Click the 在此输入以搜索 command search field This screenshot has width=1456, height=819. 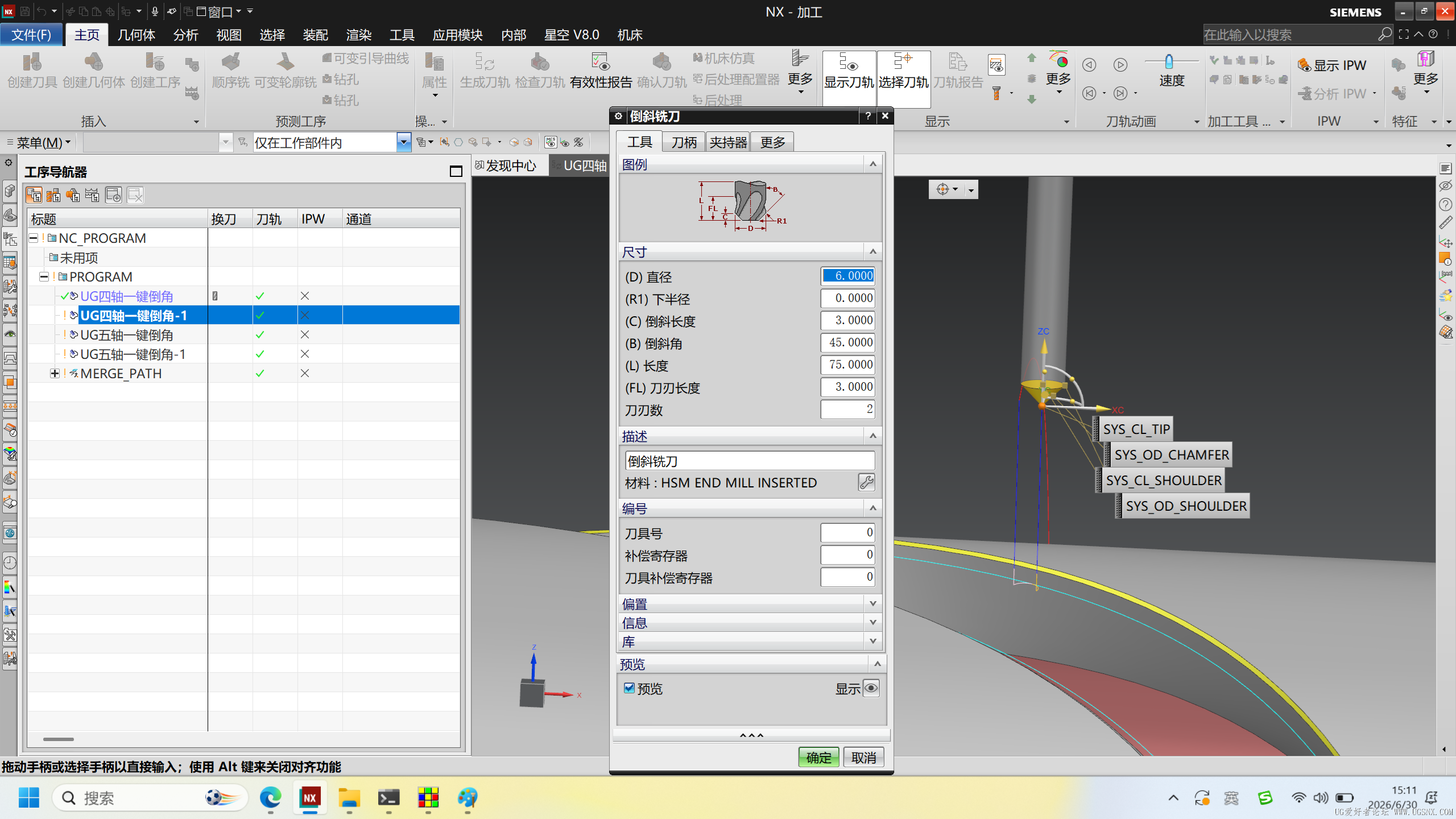coord(1289,35)
